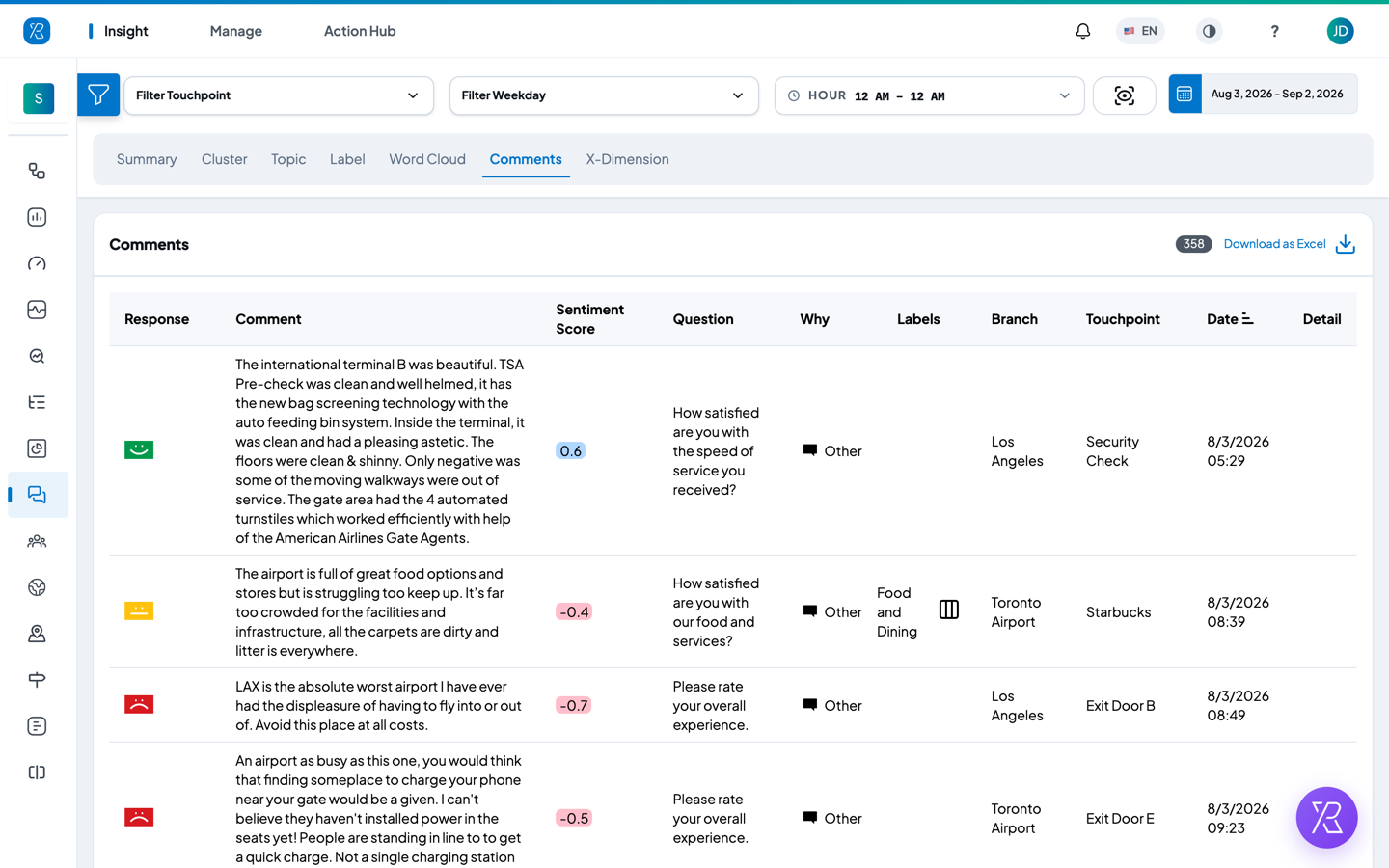Open the bar chart icon in sidebar
The height and width of the screenshot is (868, 1389).
pyautogui.click(x=37, y=217)
